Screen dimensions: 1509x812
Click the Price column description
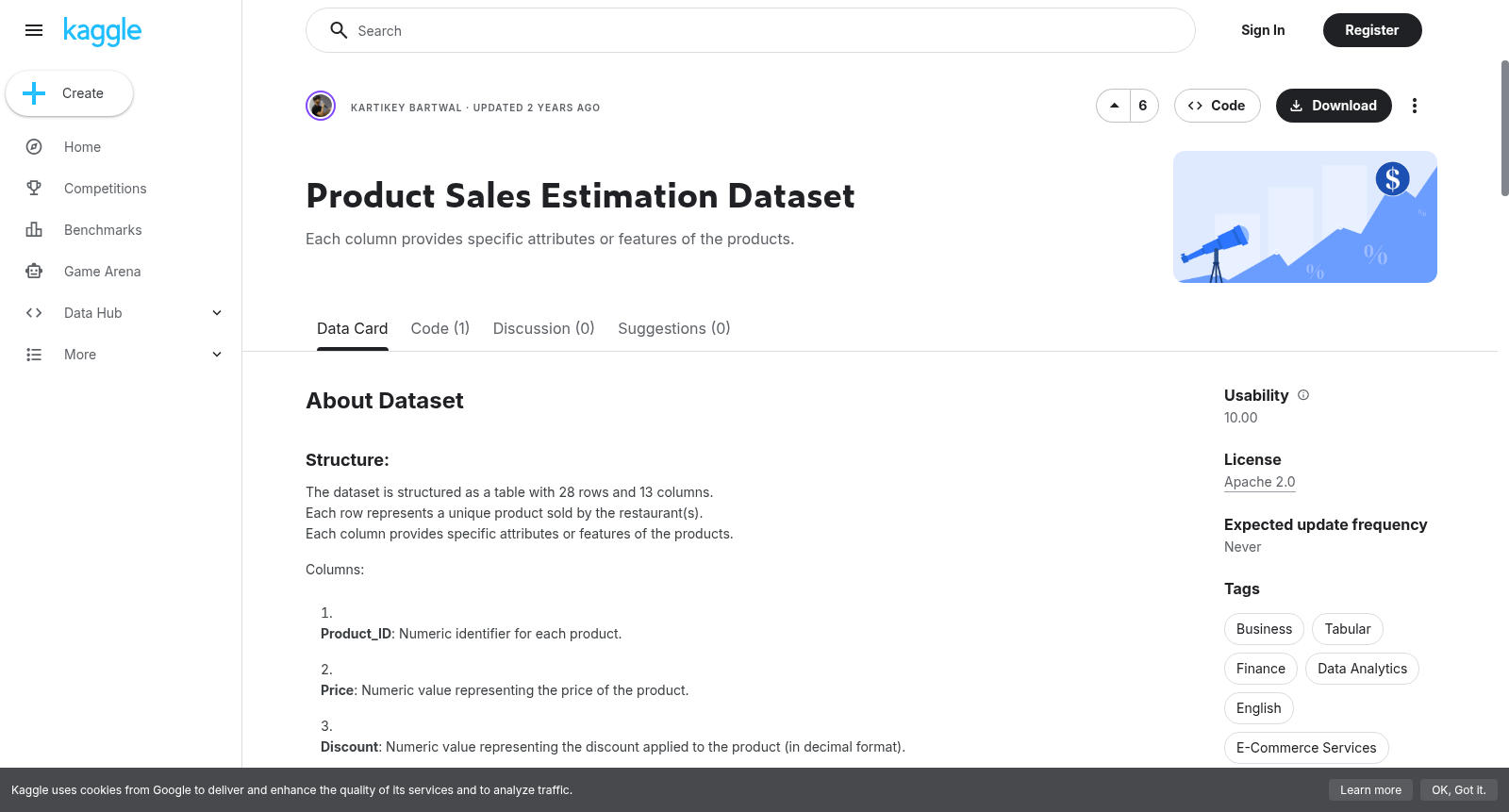[505, 690]
